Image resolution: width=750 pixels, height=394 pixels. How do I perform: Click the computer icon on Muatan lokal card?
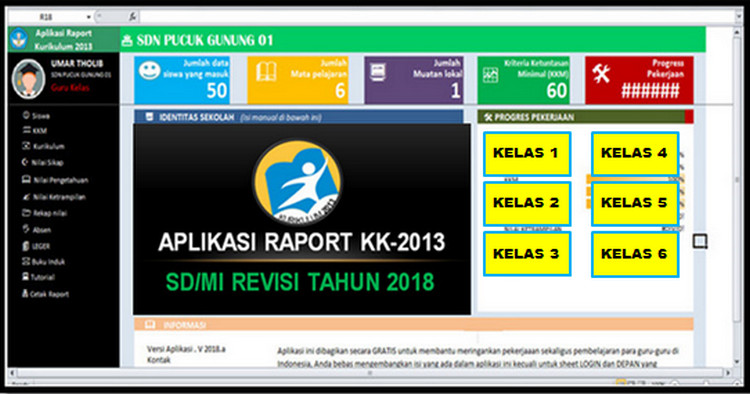378,72
